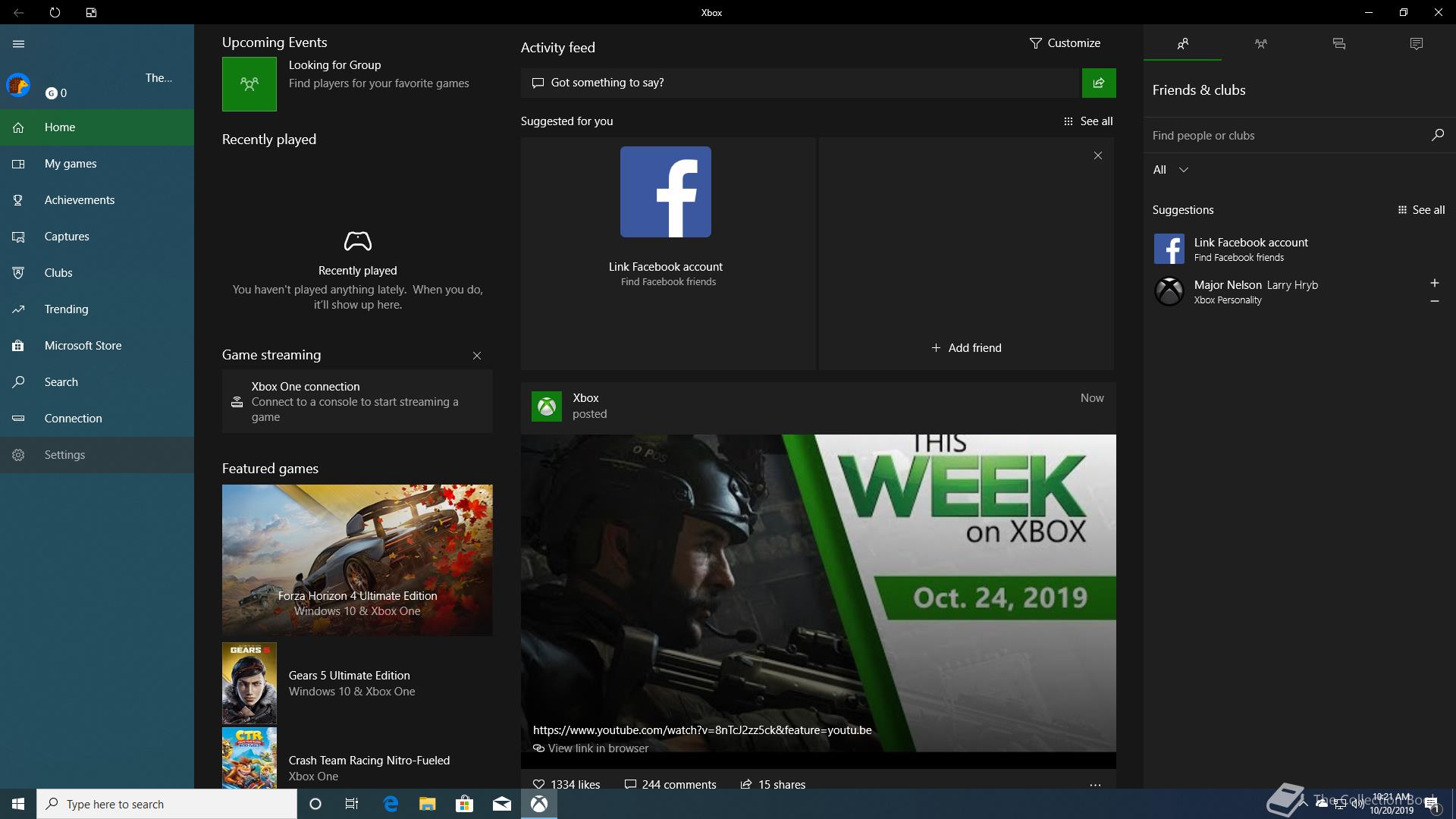Share the Xbox post (15 shares)
Screen dimensions: 1456x819
[x=773, y=784]
